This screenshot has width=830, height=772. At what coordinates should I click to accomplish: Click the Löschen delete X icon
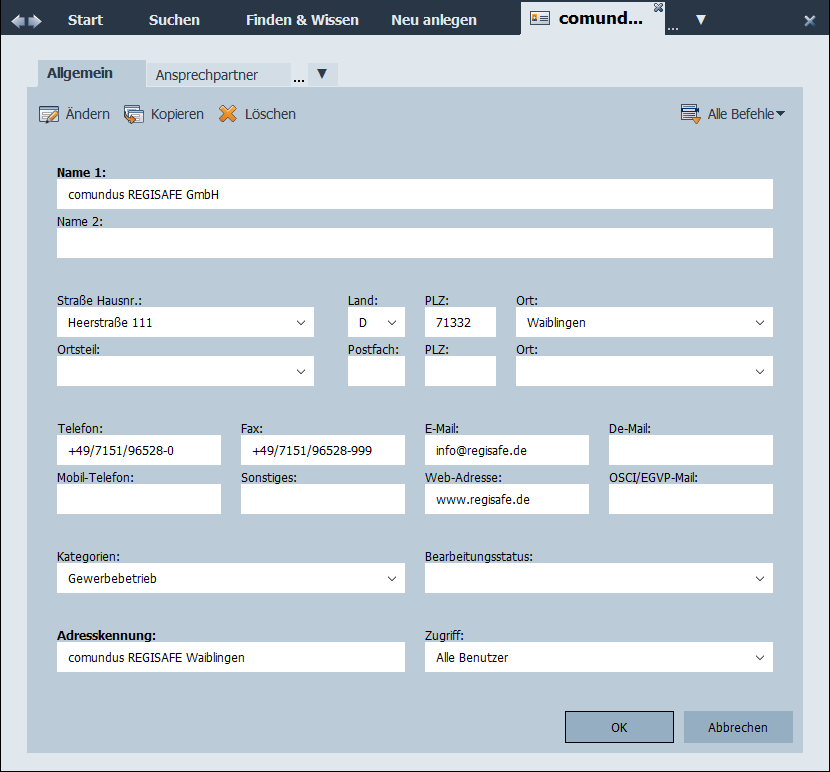[228, 114]
